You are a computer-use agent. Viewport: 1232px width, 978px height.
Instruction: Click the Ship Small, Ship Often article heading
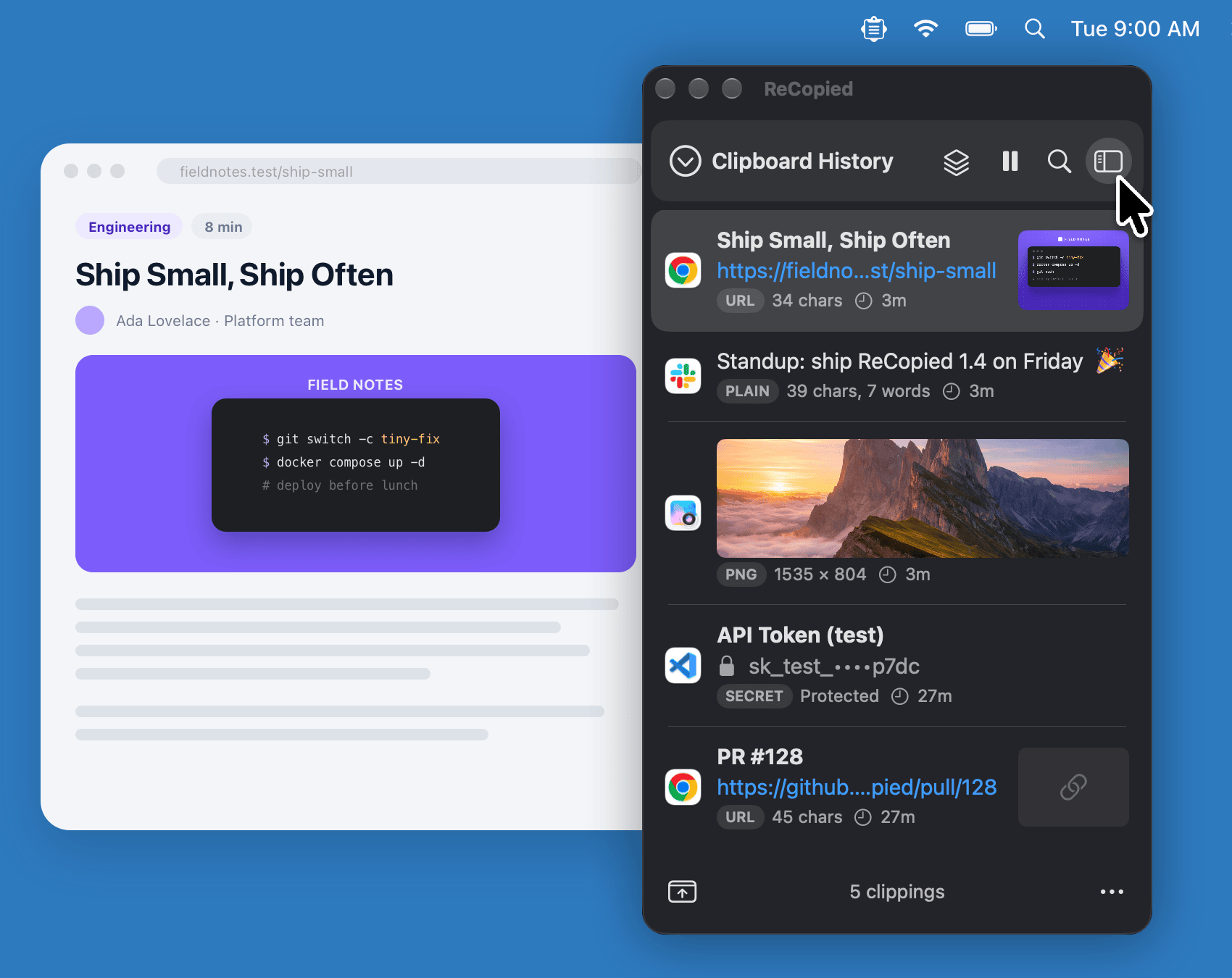(x=234, y=275)
